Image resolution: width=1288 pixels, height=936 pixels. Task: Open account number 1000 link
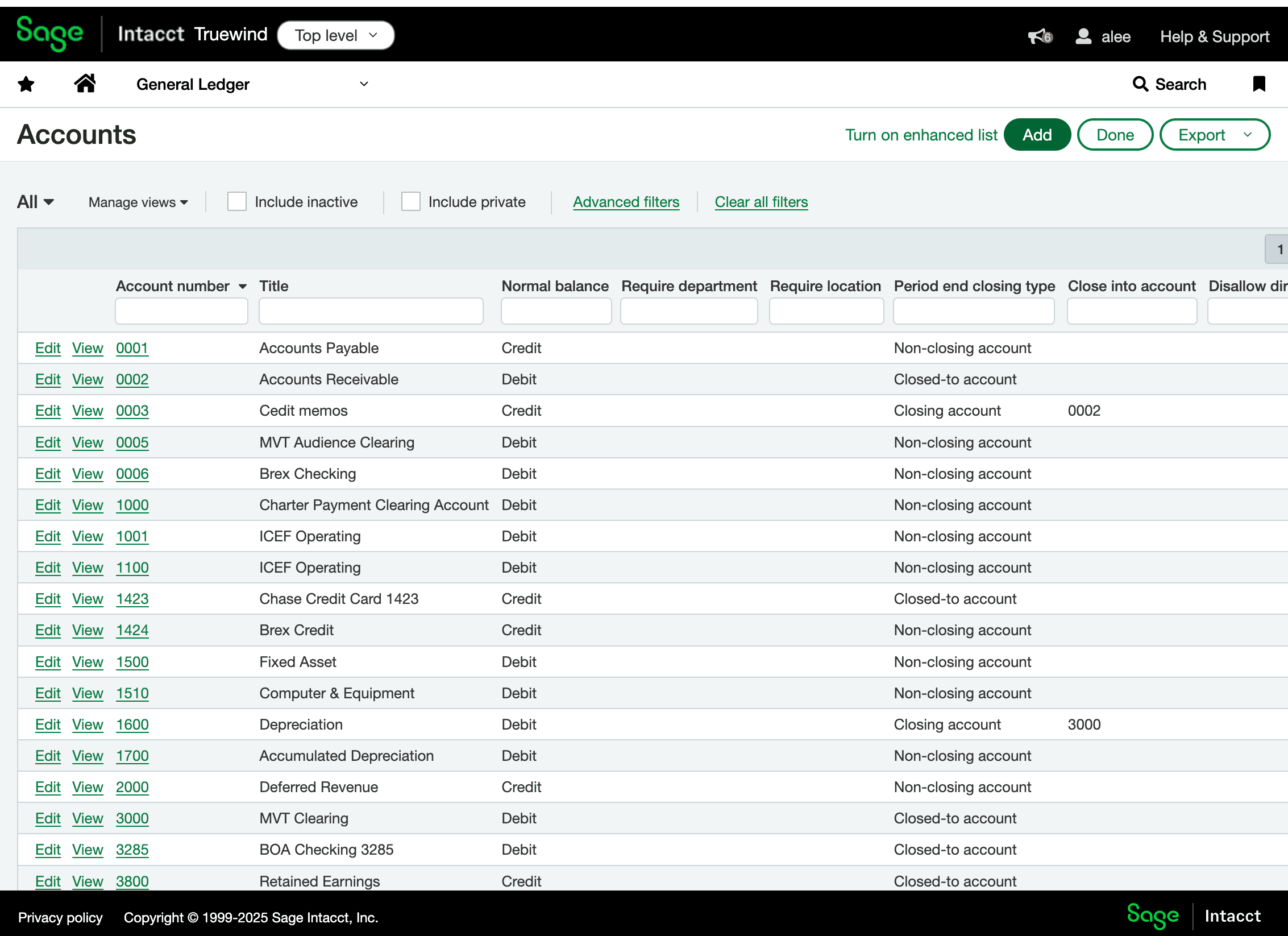tap(132, 505)
